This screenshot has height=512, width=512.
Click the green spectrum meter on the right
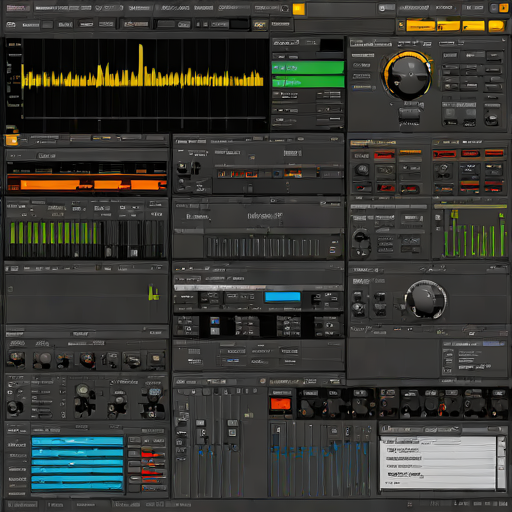click(475, 233)
